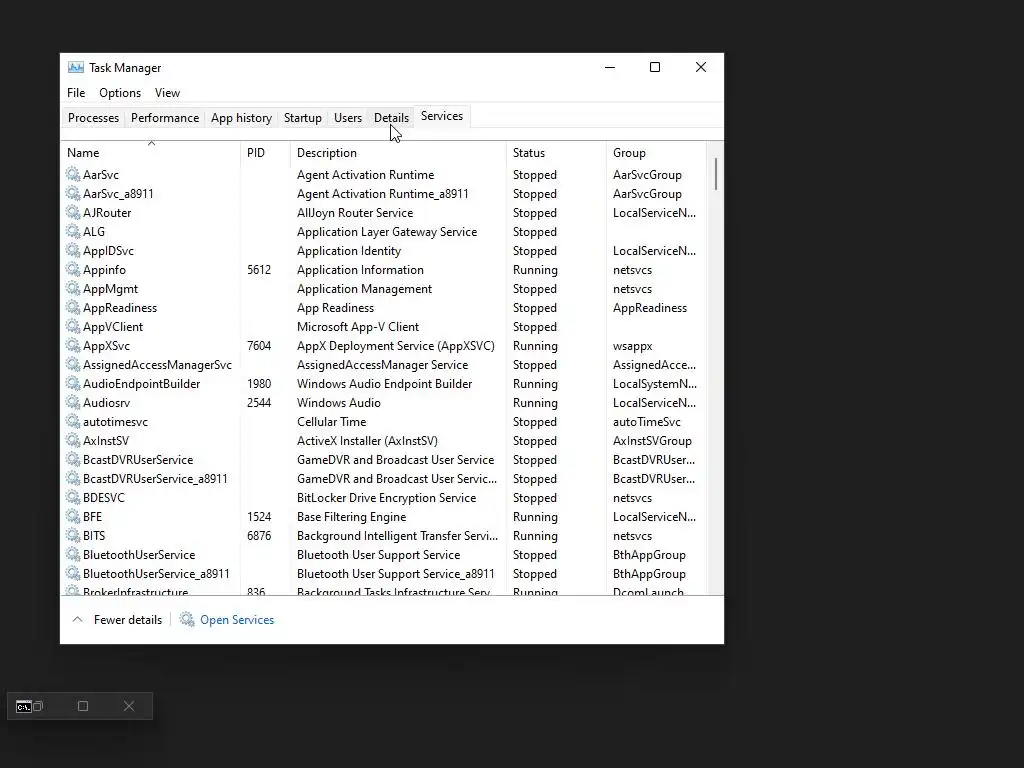Click the Microsoft App-V Client description
The image size is (1024, 768).
click(357, 327)
